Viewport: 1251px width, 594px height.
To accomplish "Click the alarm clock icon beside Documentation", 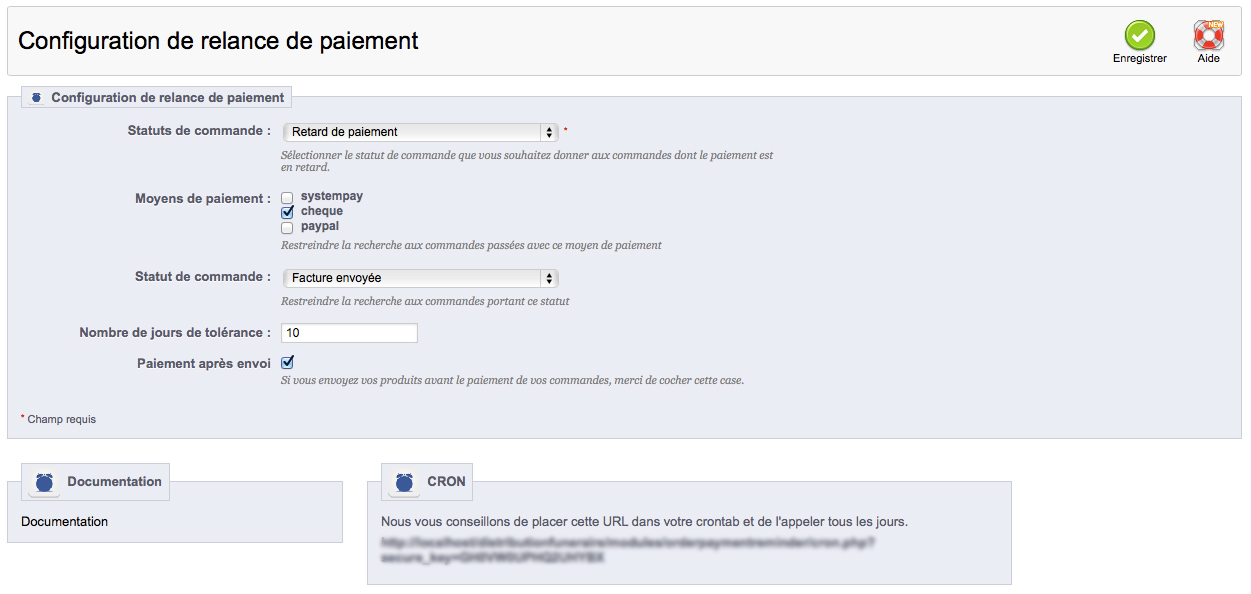I will click(x=44, y=483).
